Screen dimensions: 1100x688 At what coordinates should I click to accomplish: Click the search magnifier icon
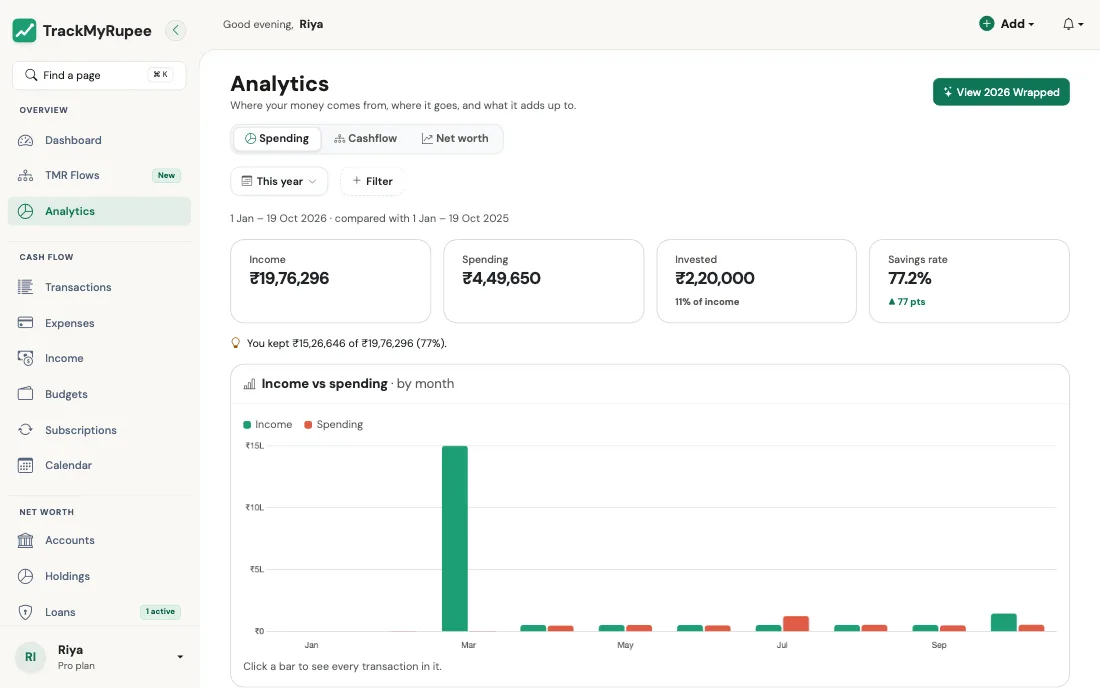(x=31, y=75)
